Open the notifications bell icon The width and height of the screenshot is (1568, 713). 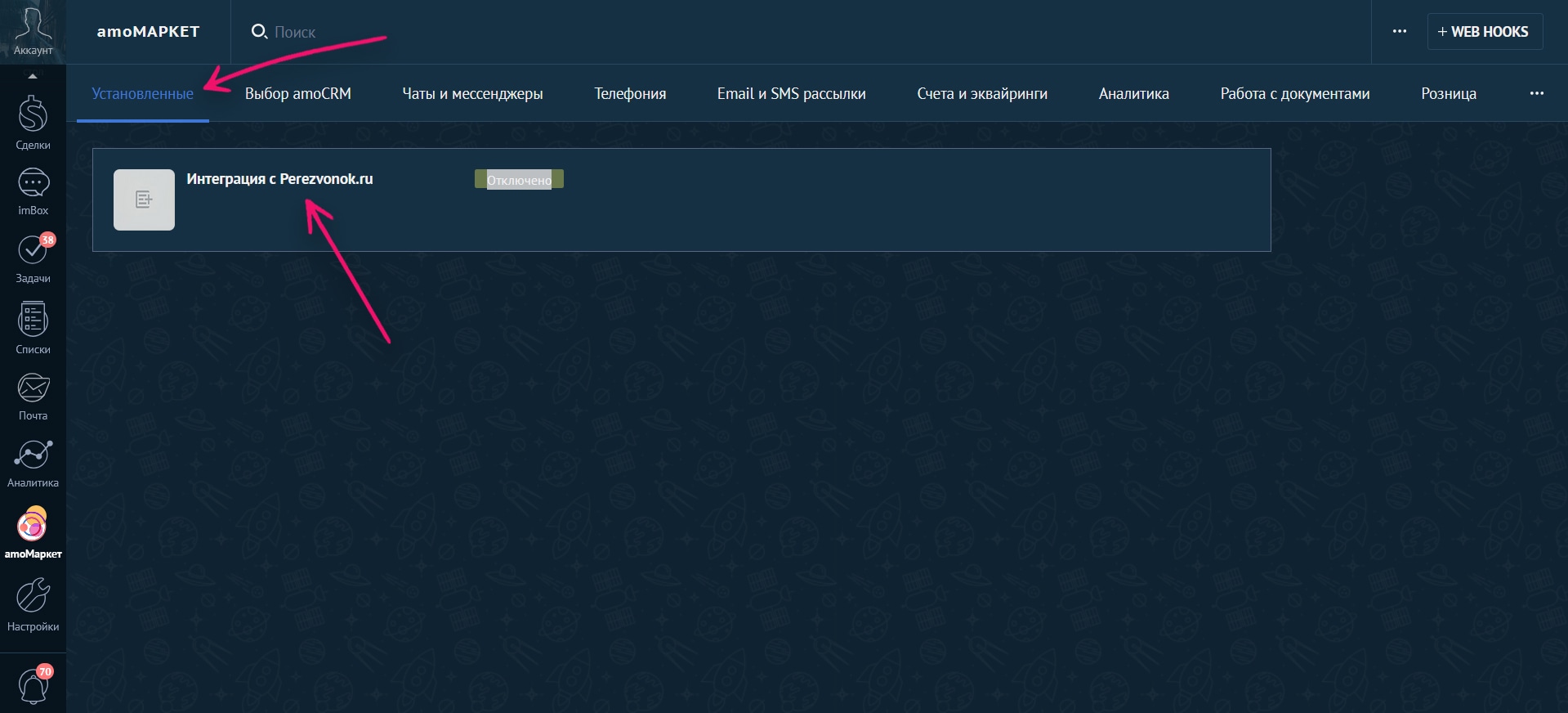[33, 685]
